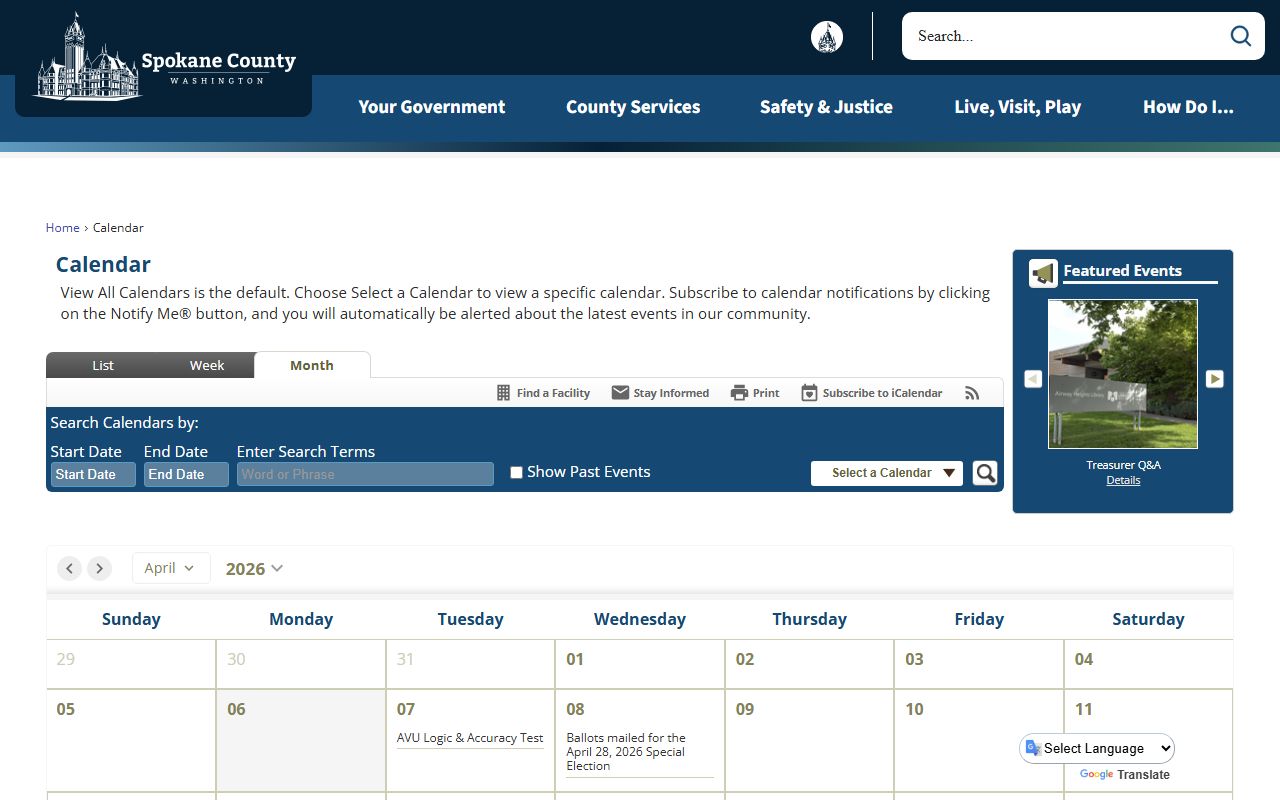Expand the 2026 year selector
Viewport: 1280px width, 800px height.
[254, 569]
